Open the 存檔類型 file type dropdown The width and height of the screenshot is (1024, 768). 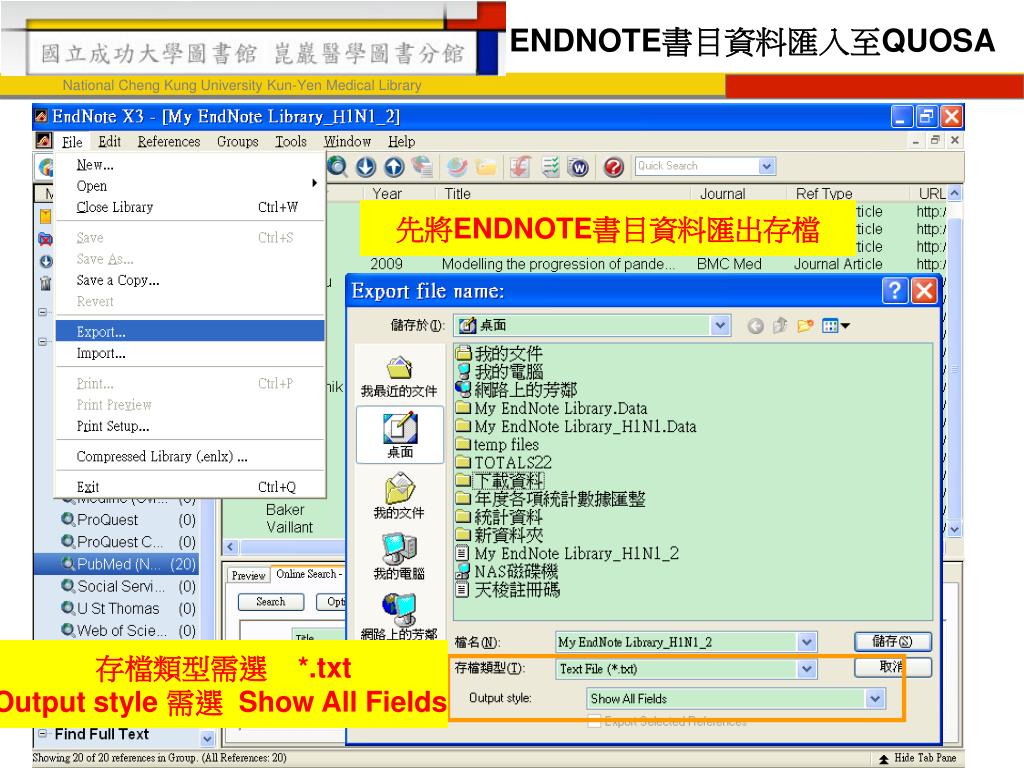pyautogui.click(x=807, y=669)
